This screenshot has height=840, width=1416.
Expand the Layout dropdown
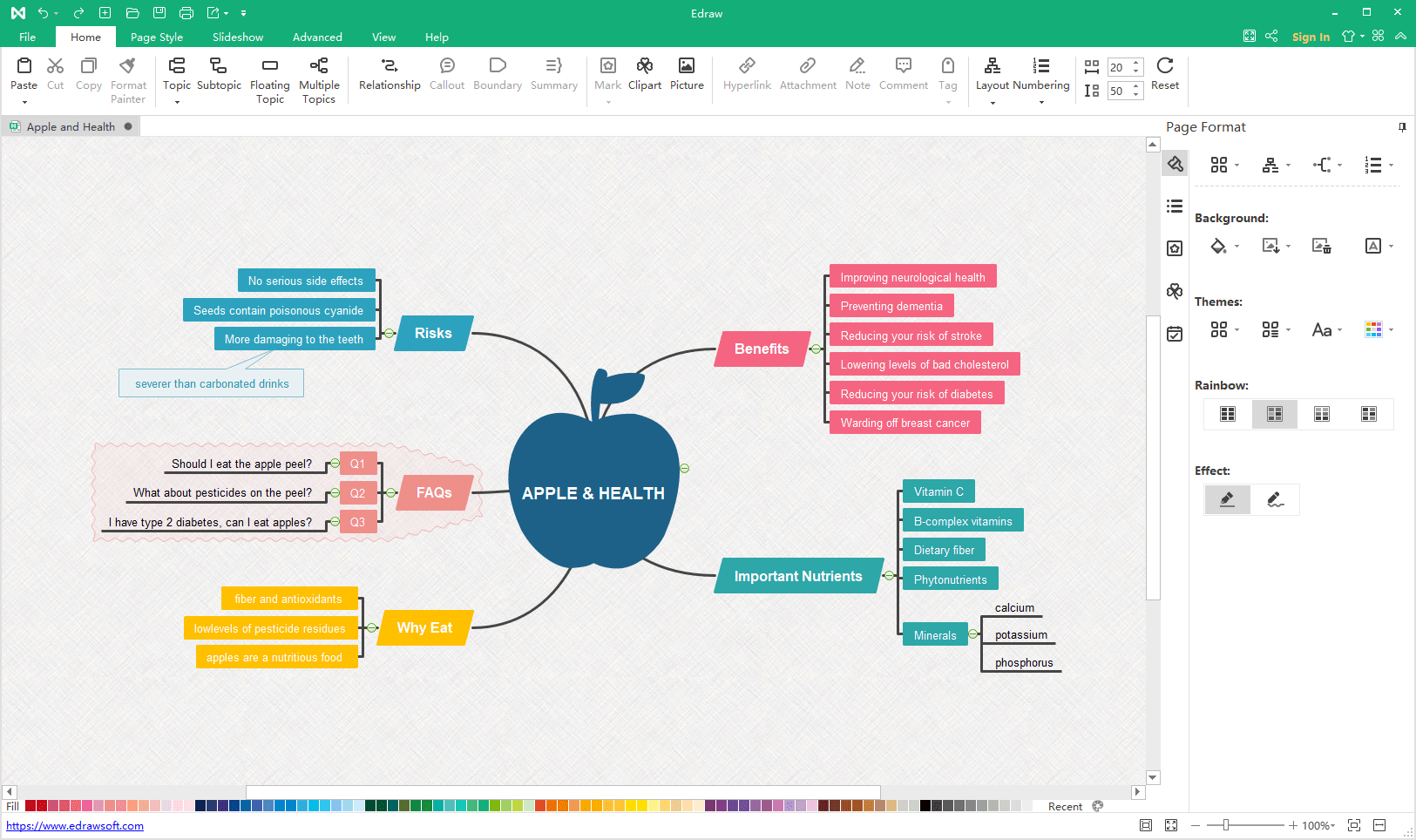(x=992, y=103)
